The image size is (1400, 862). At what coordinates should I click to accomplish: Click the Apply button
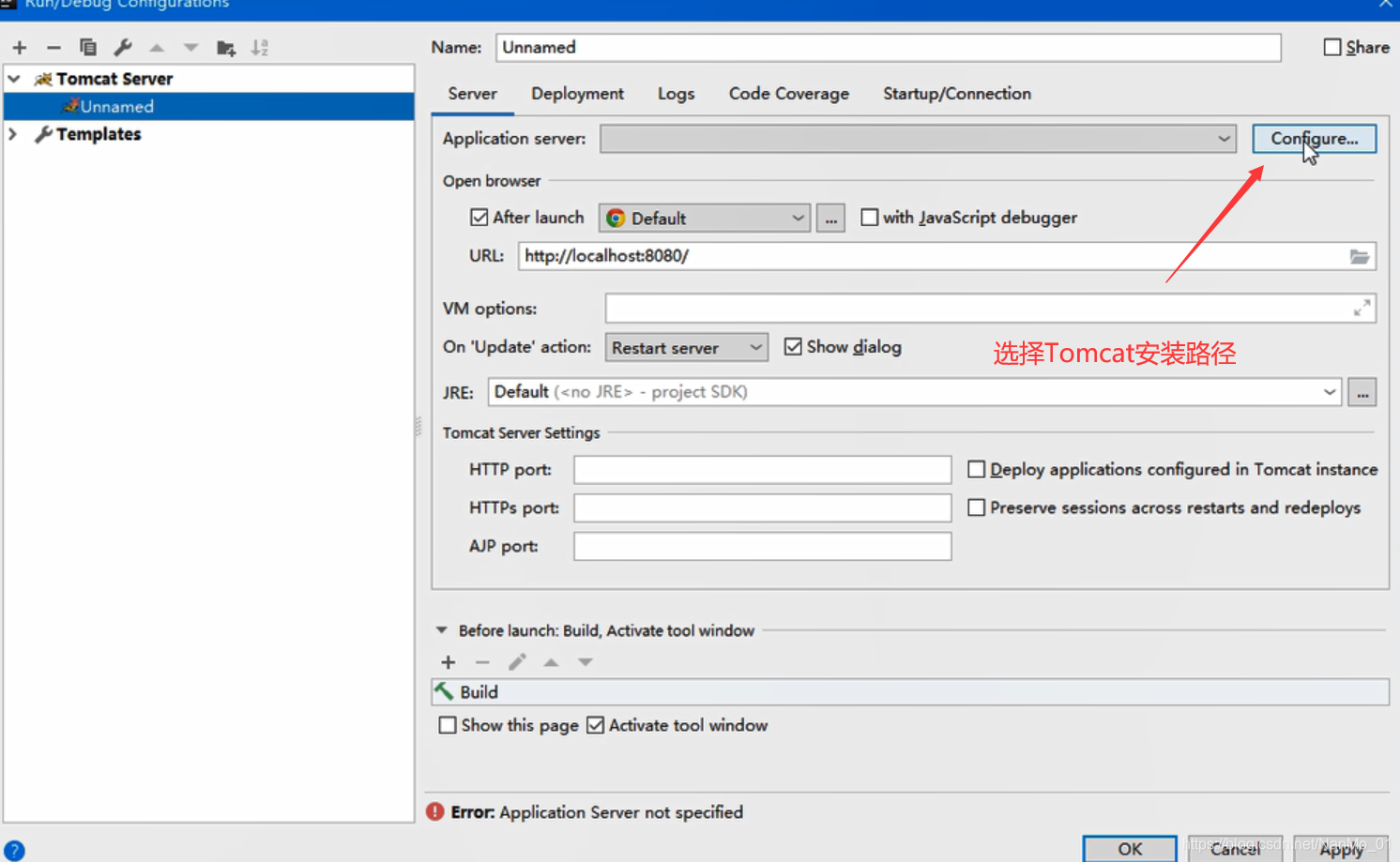pyautogui.click(x=1341, y=849)
